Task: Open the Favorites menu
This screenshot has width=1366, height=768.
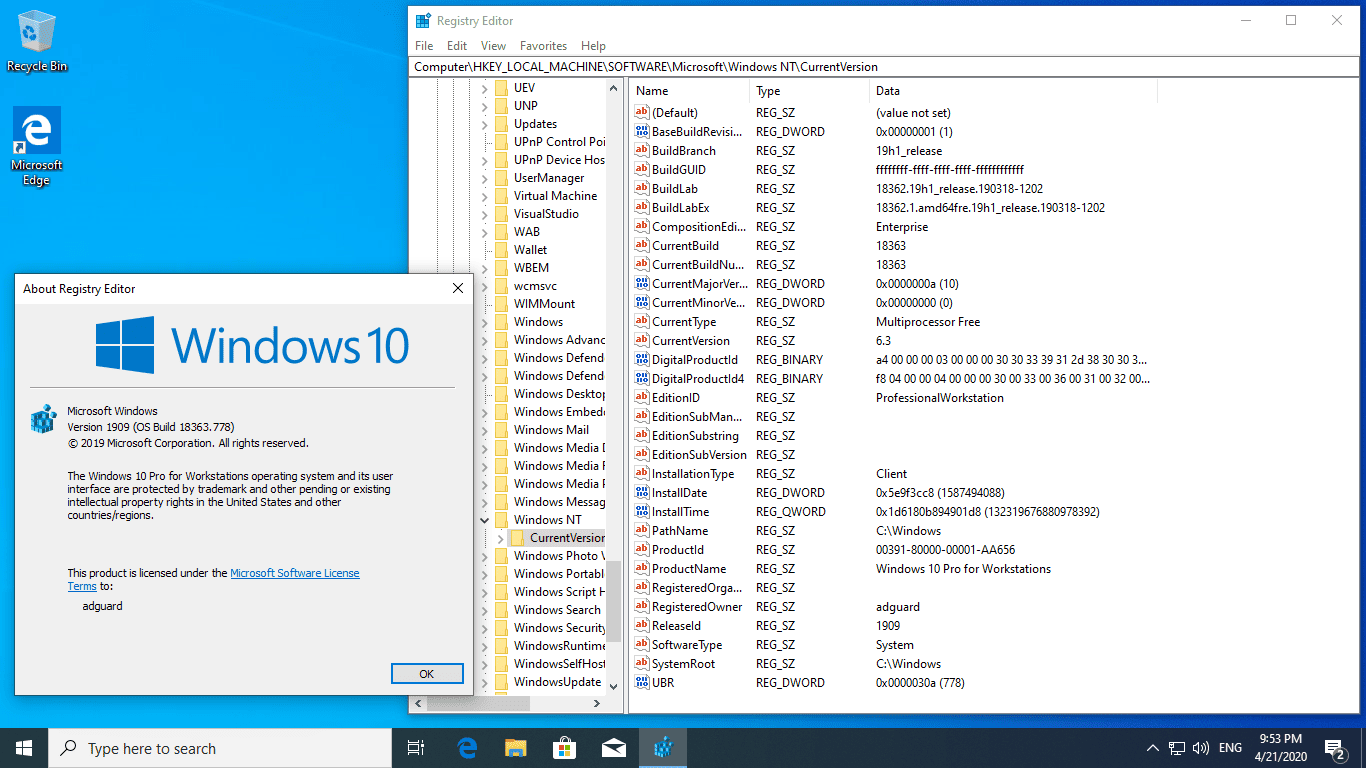Action: click(543, 46)
